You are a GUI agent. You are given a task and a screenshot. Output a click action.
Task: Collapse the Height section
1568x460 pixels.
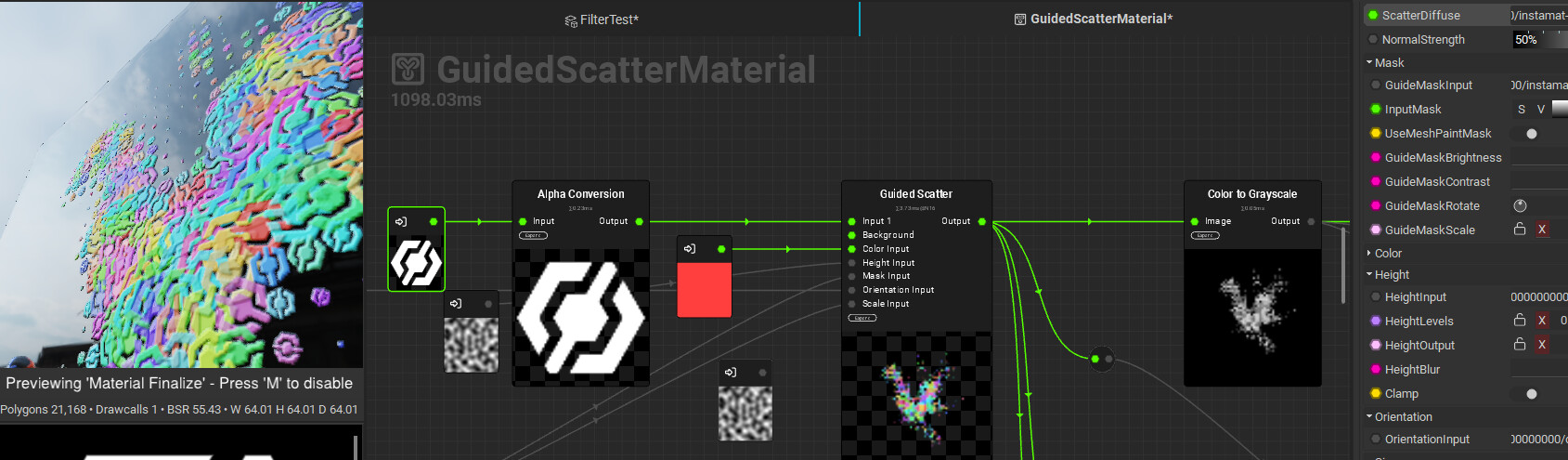[1369, 275]
